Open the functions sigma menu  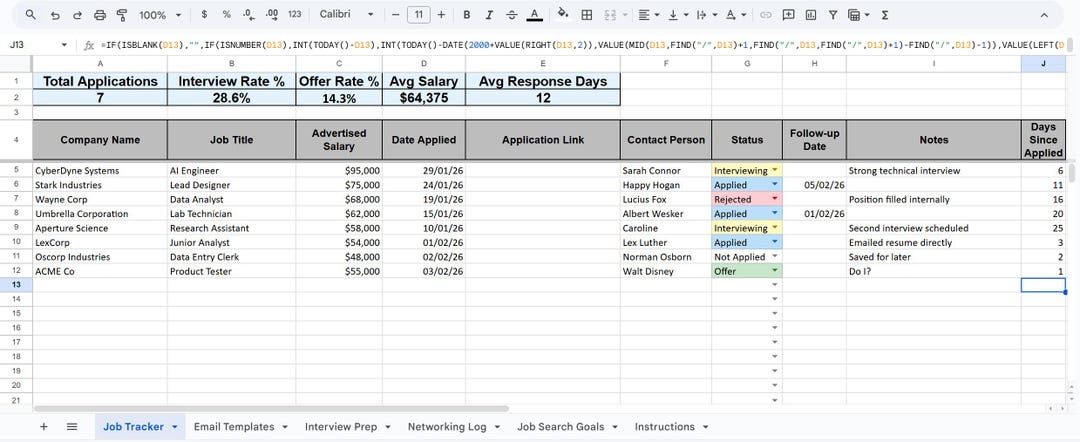884,14
